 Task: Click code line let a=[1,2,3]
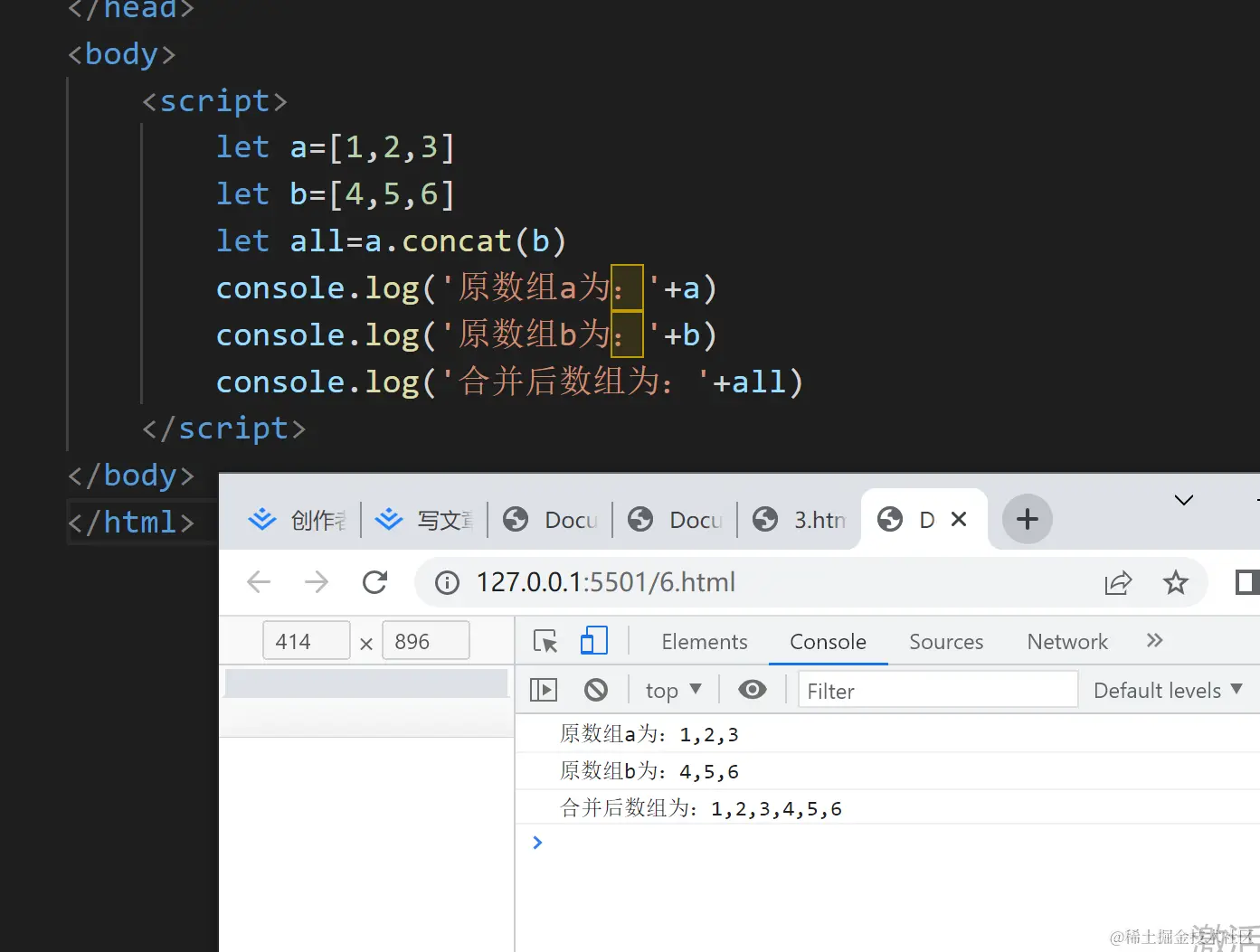click(335, 146)
